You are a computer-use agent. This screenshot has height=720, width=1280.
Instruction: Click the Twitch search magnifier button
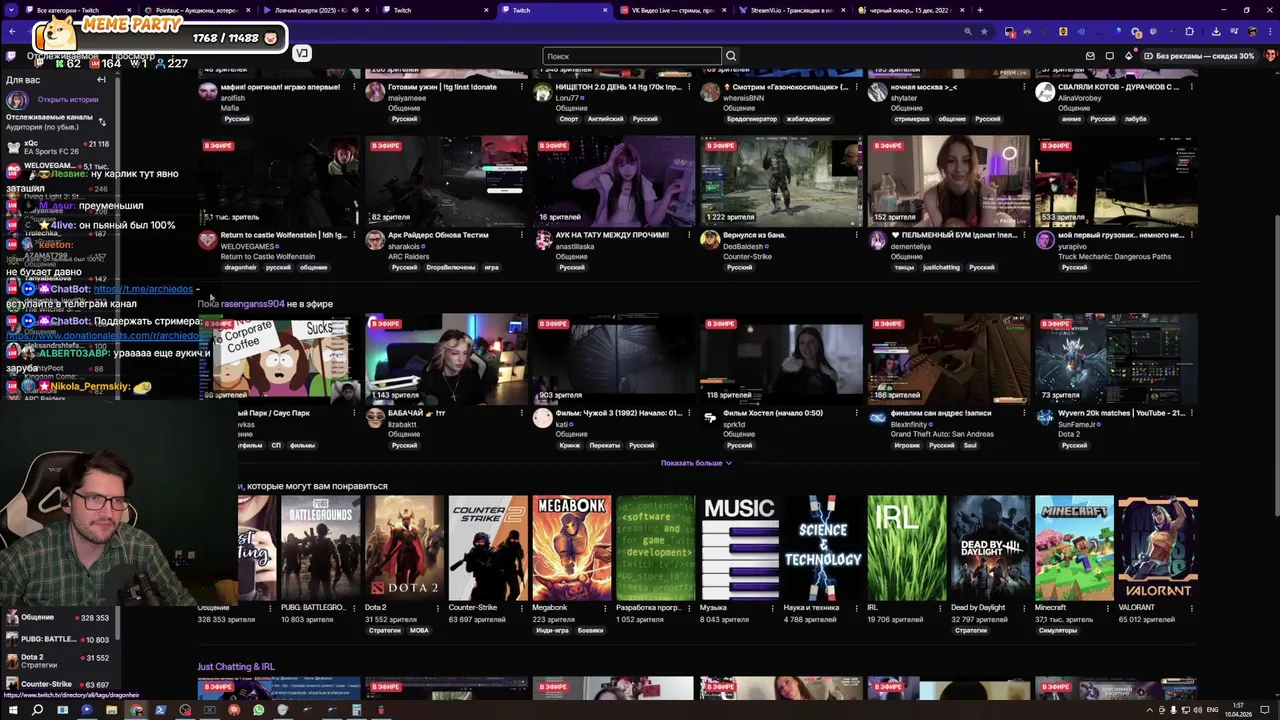tap(731, 56)
